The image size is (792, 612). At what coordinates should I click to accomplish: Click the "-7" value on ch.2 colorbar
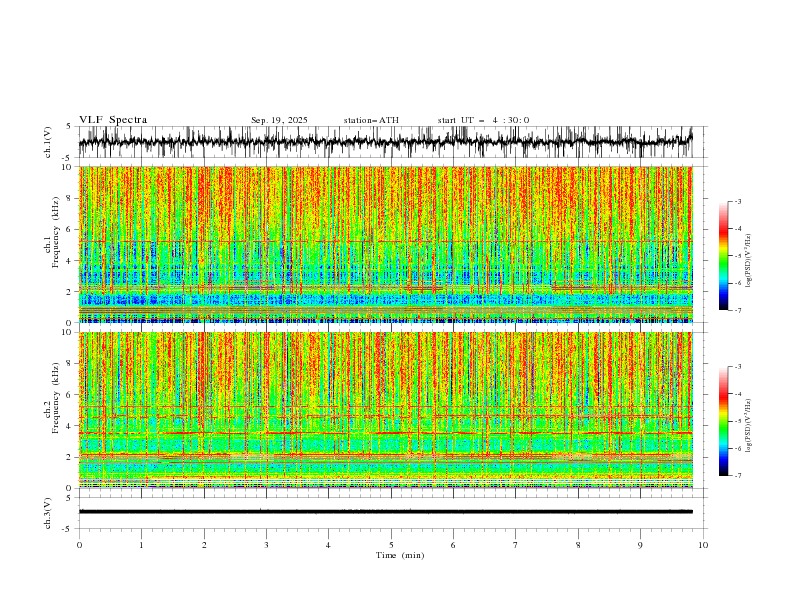pos(737,476)
